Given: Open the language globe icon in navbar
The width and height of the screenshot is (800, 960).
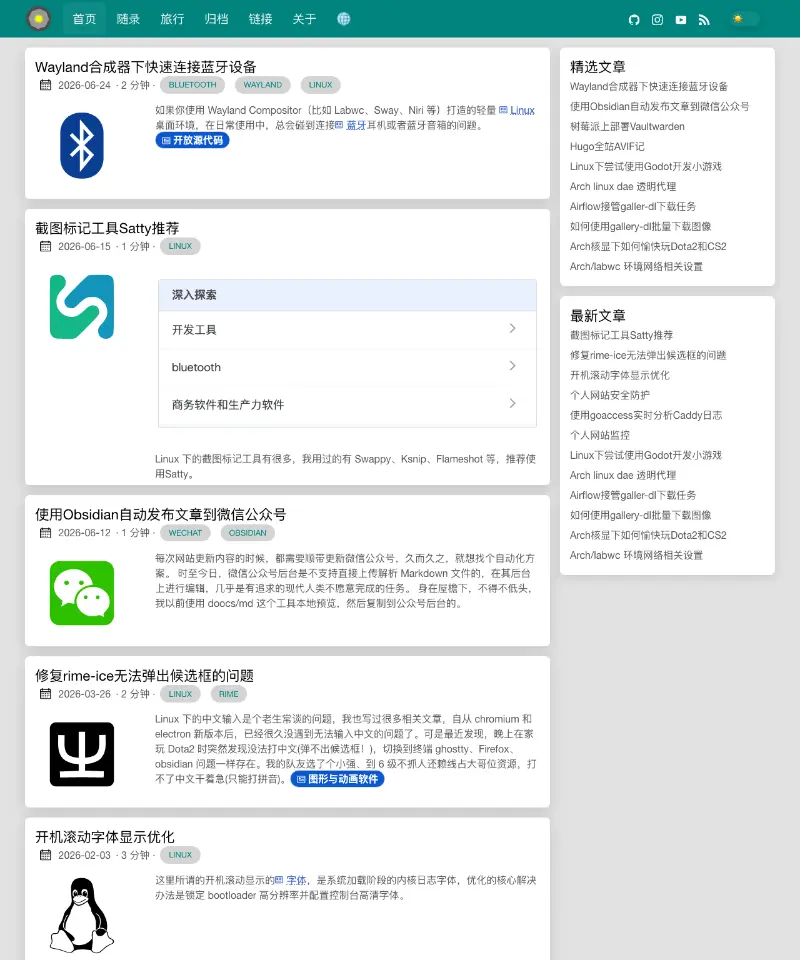Looking at the screenshot, I should [x=343, y=19].
